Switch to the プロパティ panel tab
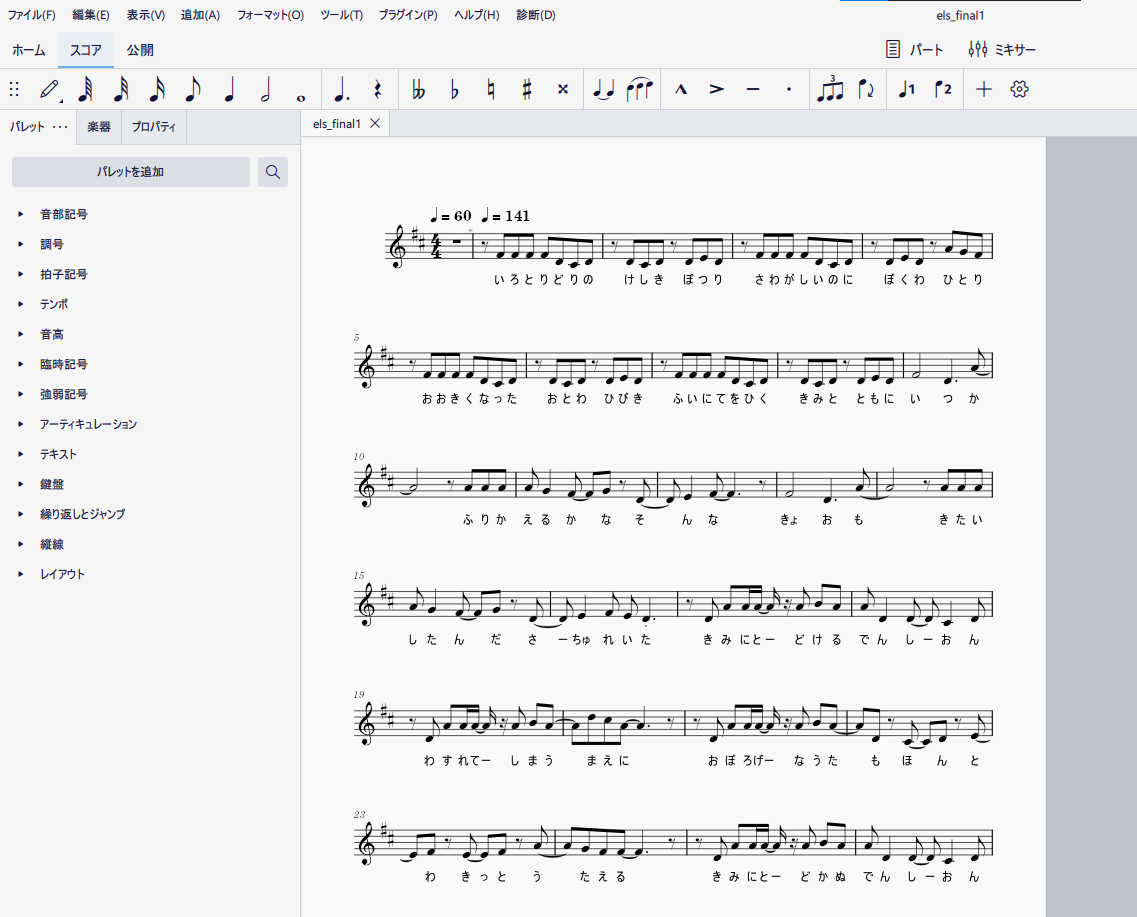Image resolution: width=1137 pixels, height=917 pixels. 154,127
